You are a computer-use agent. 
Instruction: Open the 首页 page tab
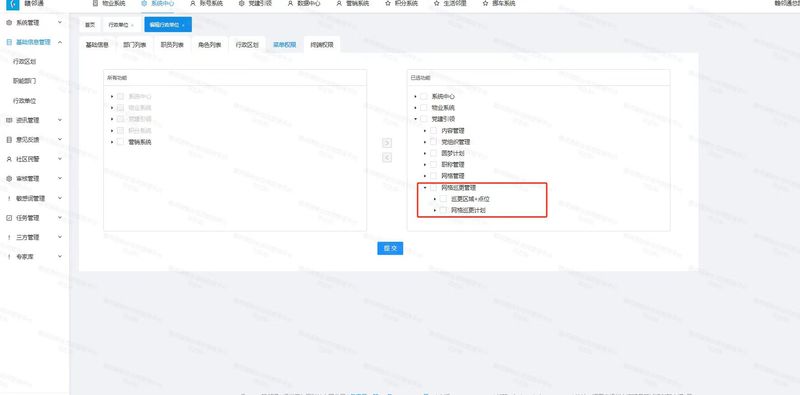[x=90, y=24]
